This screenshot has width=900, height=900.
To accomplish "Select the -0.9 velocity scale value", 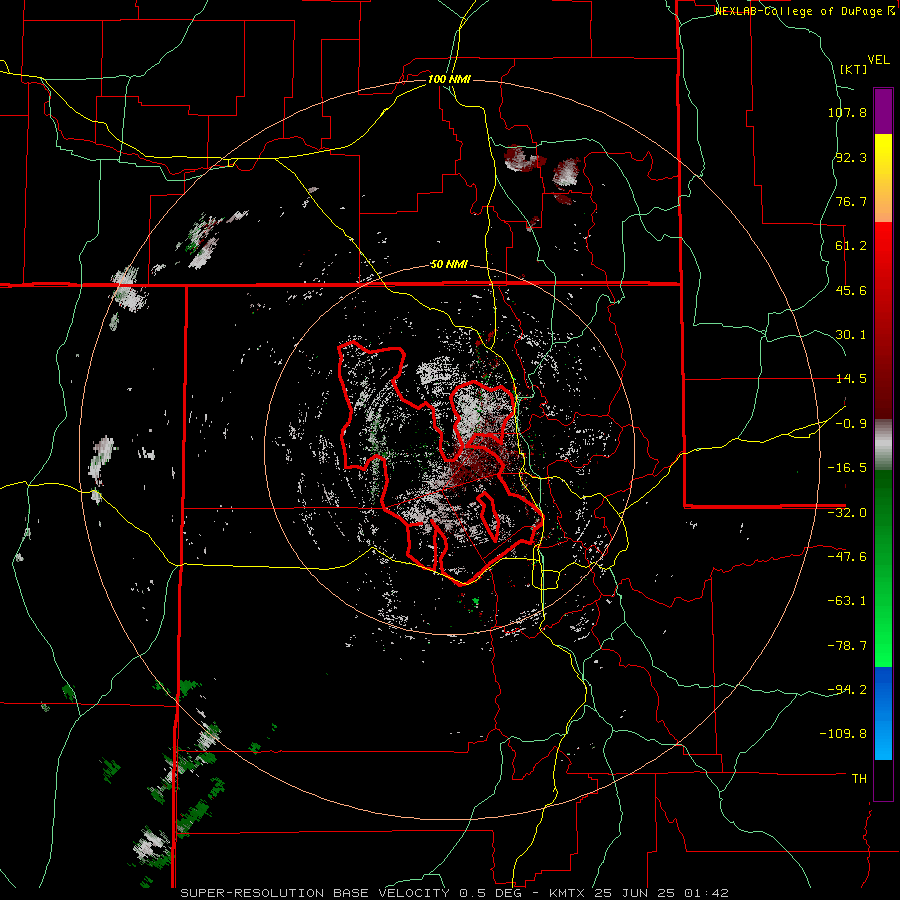I will point(851,424).
